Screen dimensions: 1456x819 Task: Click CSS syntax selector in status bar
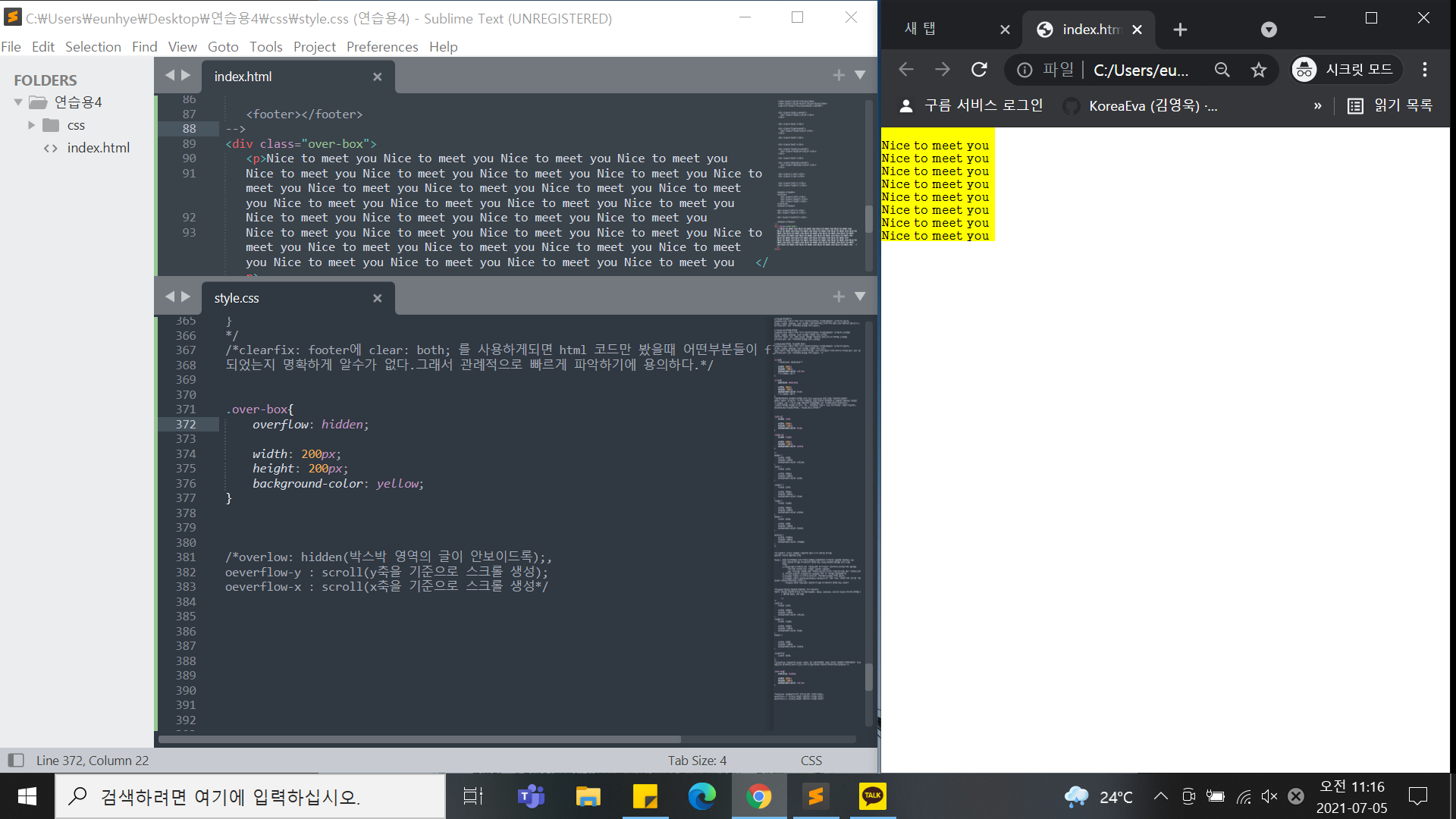coord(811,760)
